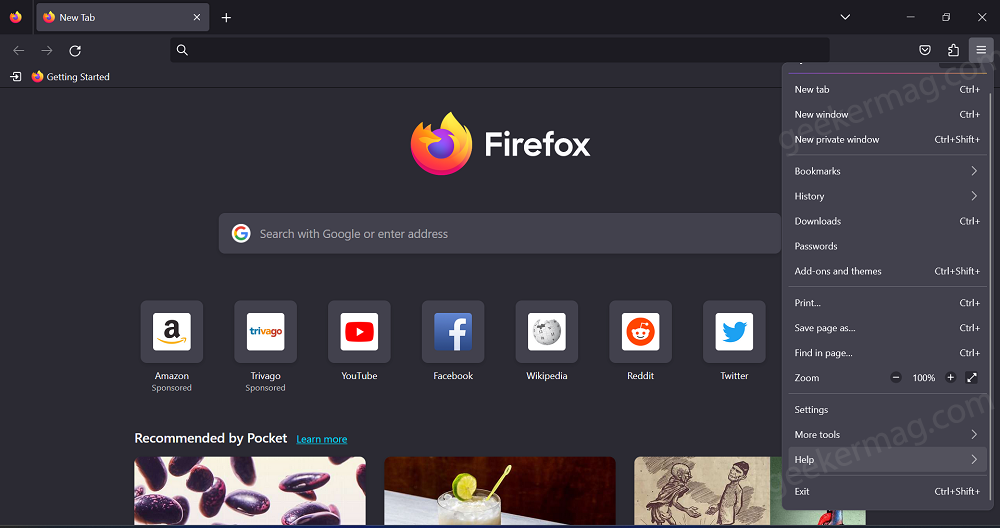
Task: Go back one page
Action: tap(18, 50)
